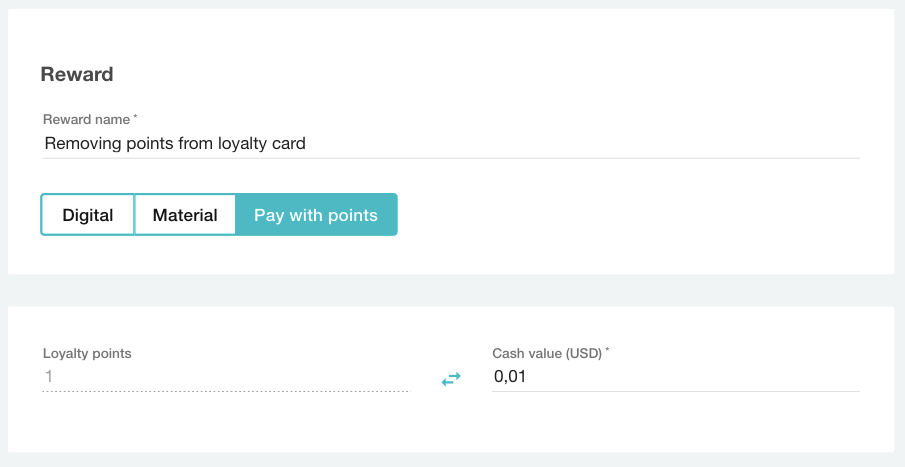Switch to the Material reward type
Viewport: 905px width, 467px height.
point(185,215)
